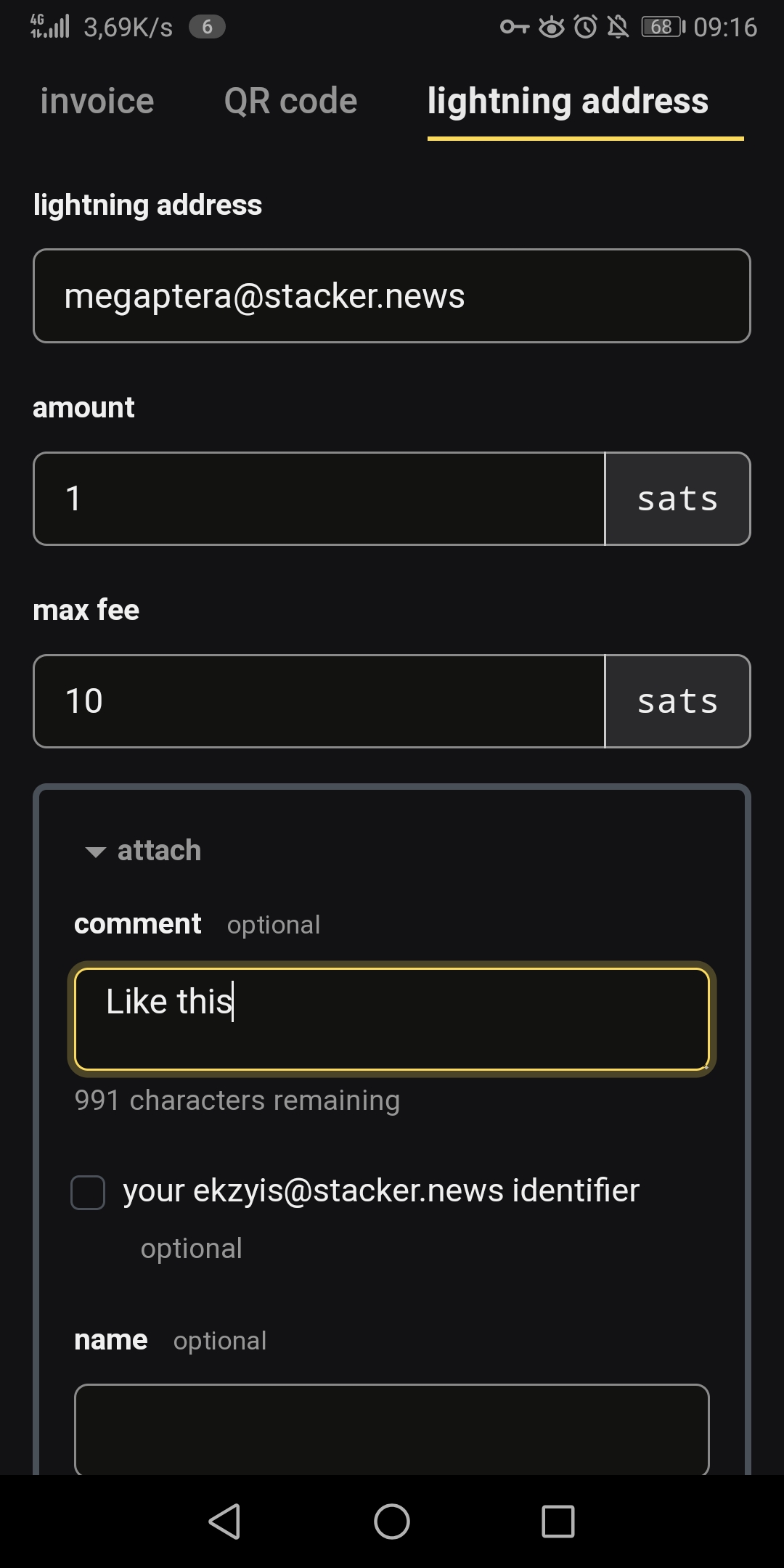Select the lightning address tab

click(x=568, y=101)
